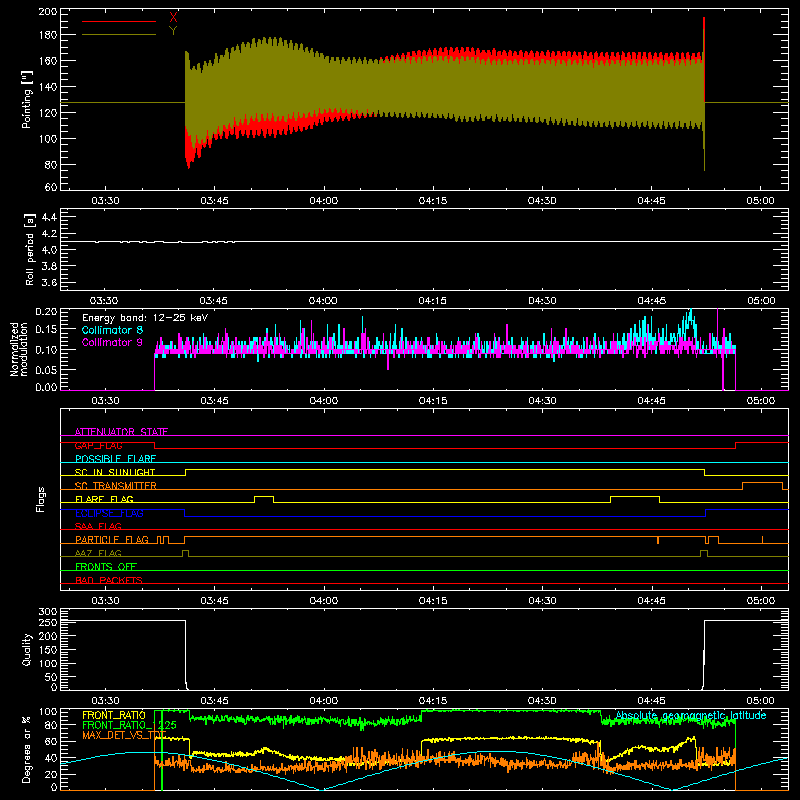800x800 pixels.
Task: Click the BAD_PACKETS label
Action: pos(109,580)
